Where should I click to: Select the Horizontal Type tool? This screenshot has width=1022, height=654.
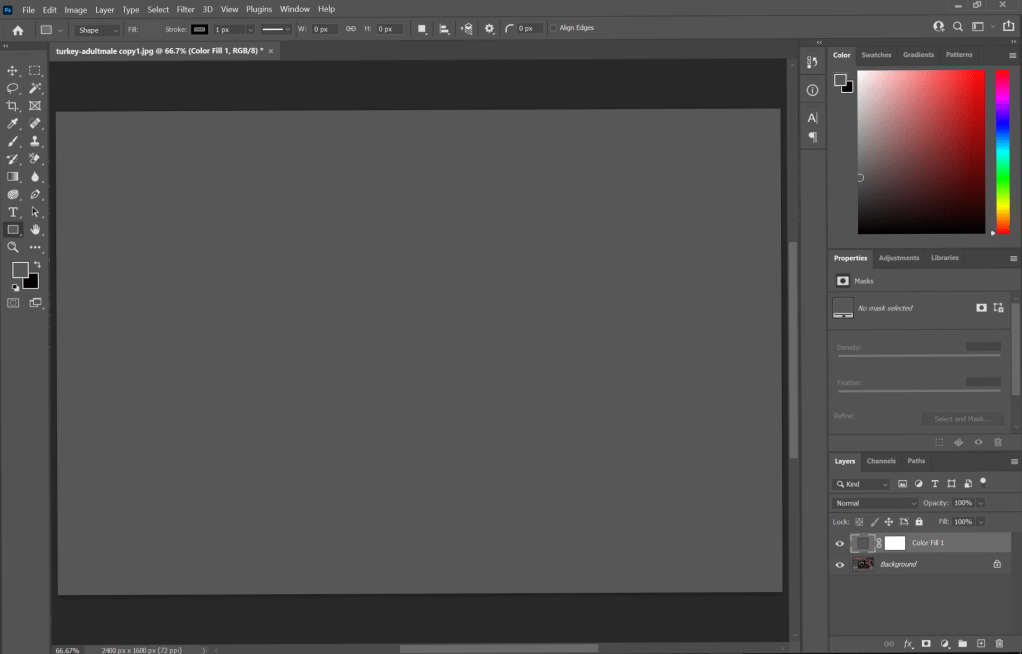[x=13, y=212]
